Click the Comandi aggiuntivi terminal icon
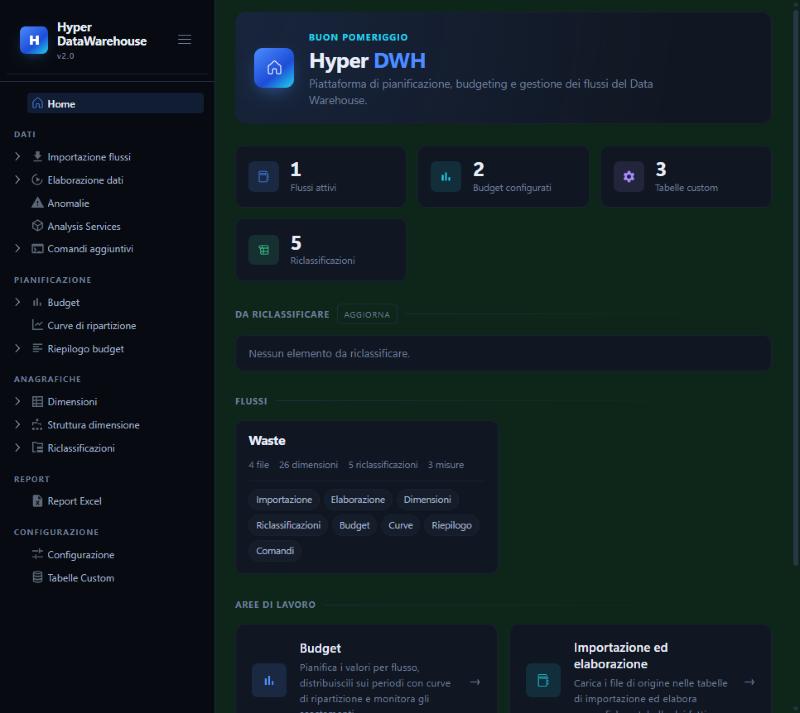This screenshot has width=800, height=713. tap(37, 249)
